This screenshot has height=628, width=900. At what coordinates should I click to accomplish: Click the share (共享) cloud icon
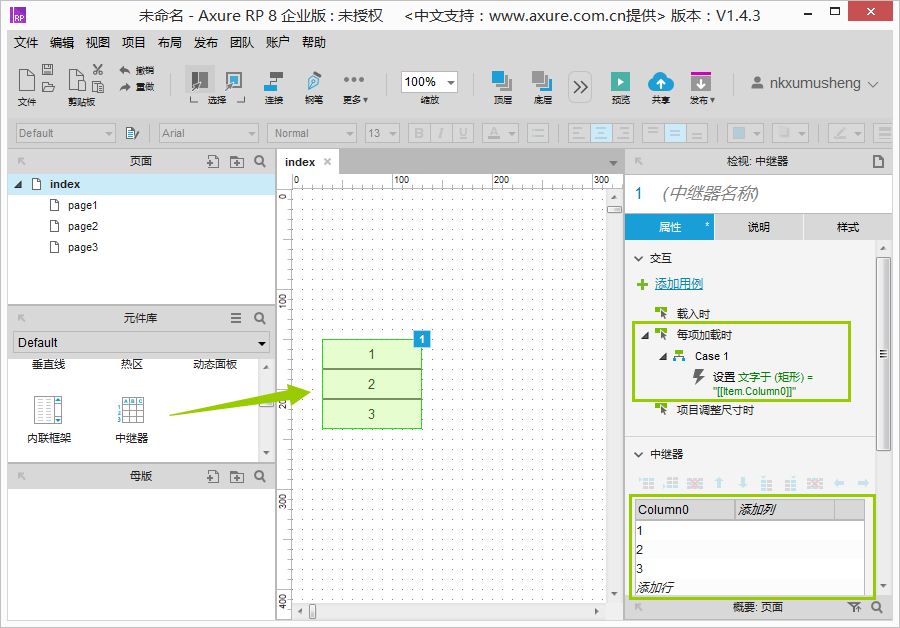pos(661,82)
